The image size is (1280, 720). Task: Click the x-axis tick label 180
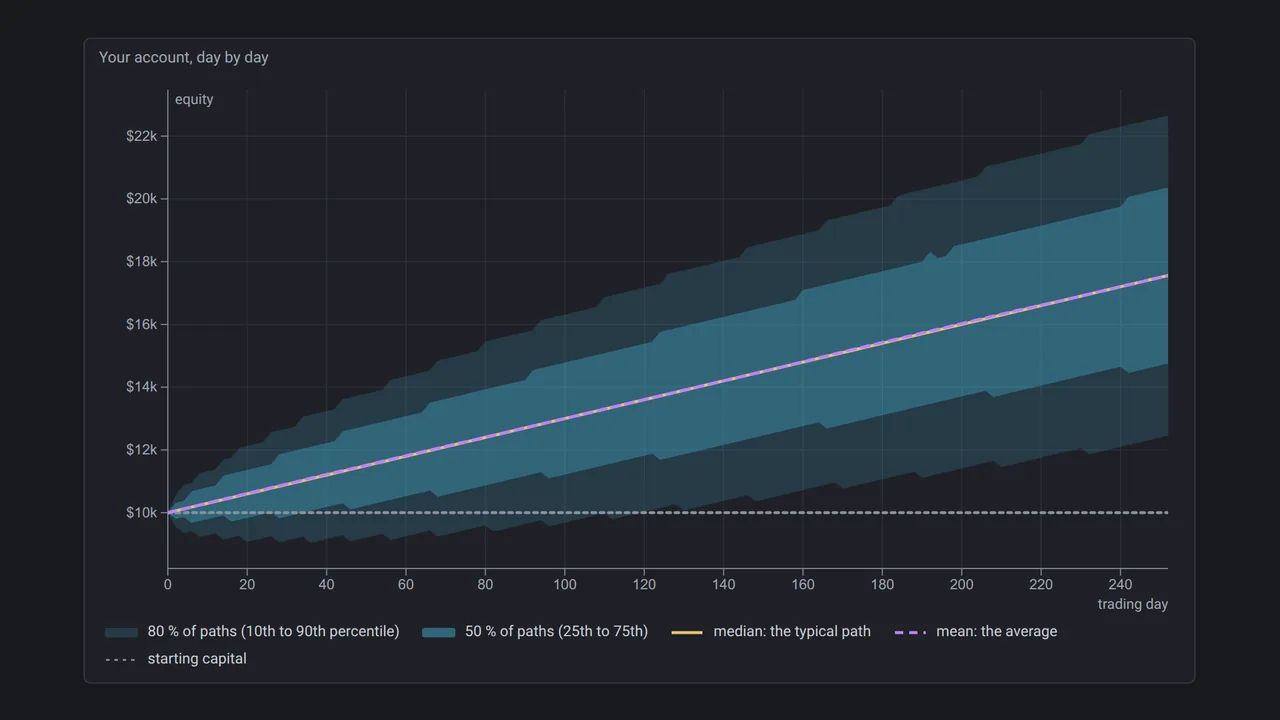pyautogui.click(x=882, y=584)
